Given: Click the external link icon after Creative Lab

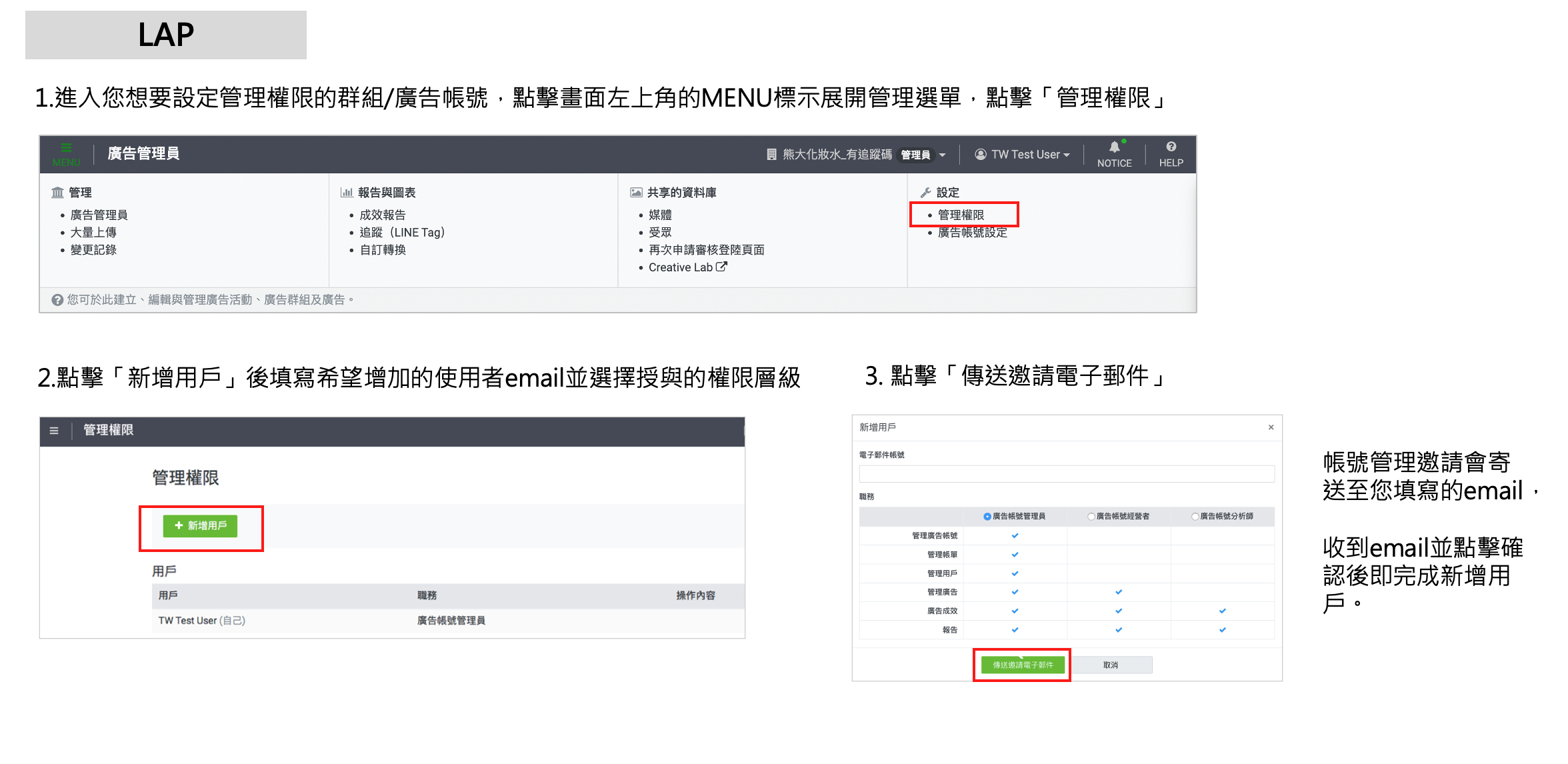Looking at the screenshot, I should click(x=721, y=267).
